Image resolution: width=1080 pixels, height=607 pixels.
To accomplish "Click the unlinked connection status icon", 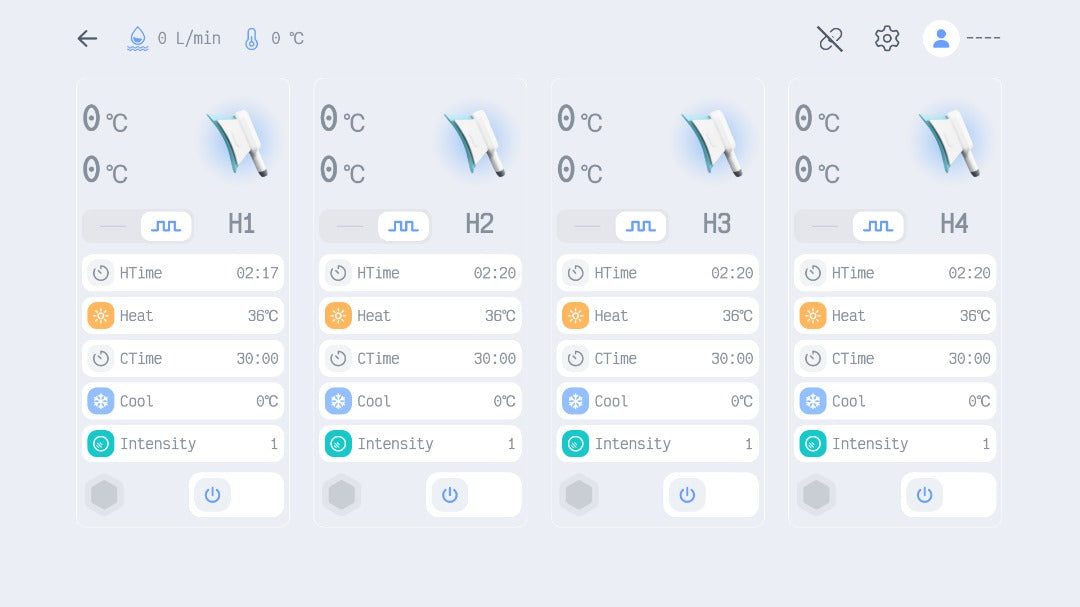I will [830, 39].
